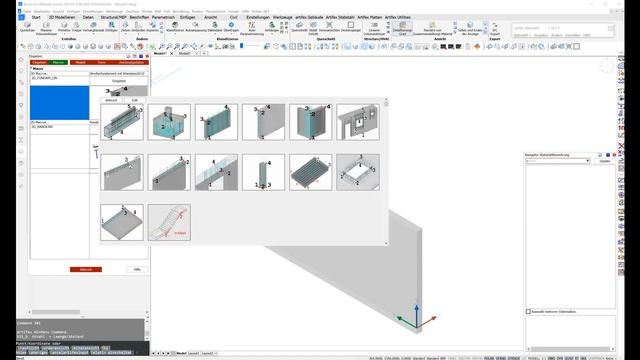Select the Detail Schnitt tool
The height and width of the screenshot is (360, 640).
pyautogui.click(x=313, y=29)
